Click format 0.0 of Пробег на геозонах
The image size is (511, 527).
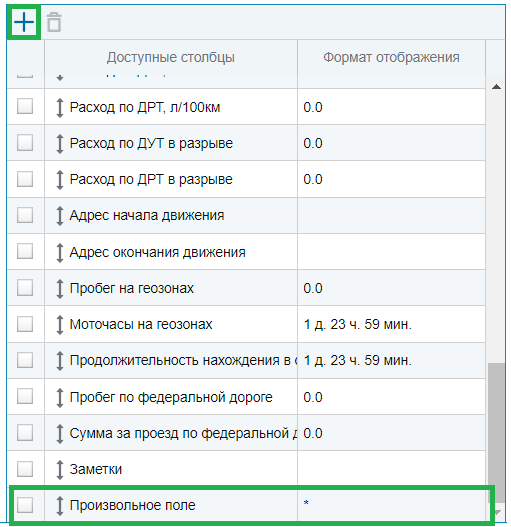313,288
